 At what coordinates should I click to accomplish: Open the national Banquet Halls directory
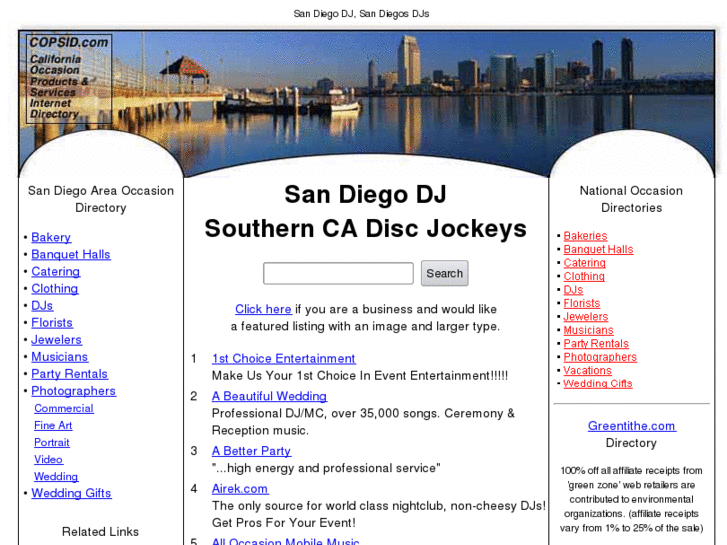(599, 249)
